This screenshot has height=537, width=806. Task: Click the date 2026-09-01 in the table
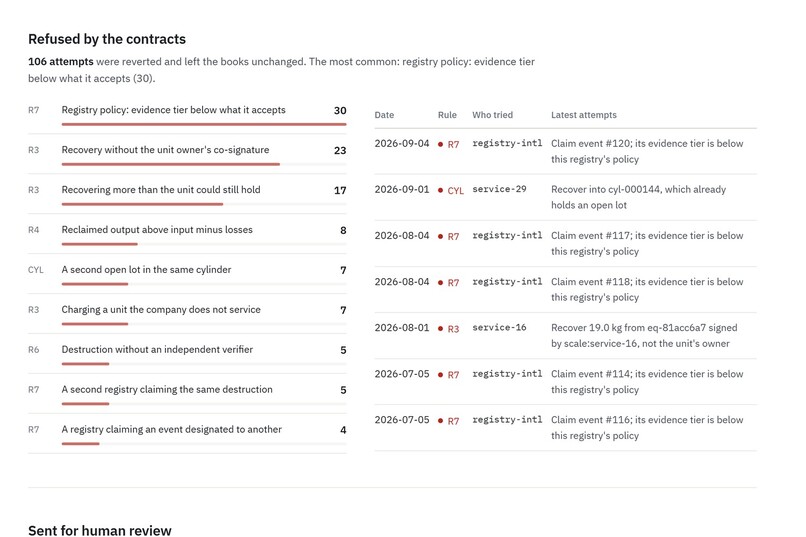pos(401,189)
